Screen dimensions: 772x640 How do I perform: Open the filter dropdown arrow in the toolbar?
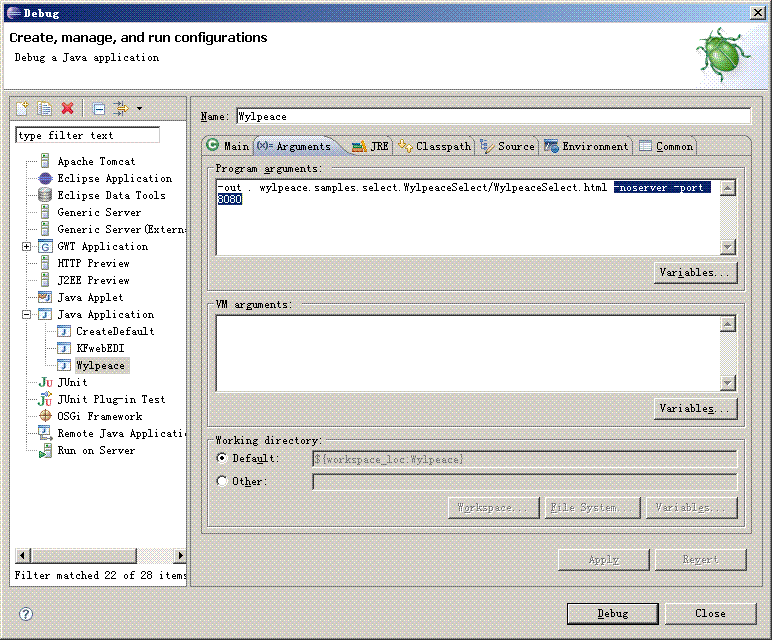tap(139, 108)
